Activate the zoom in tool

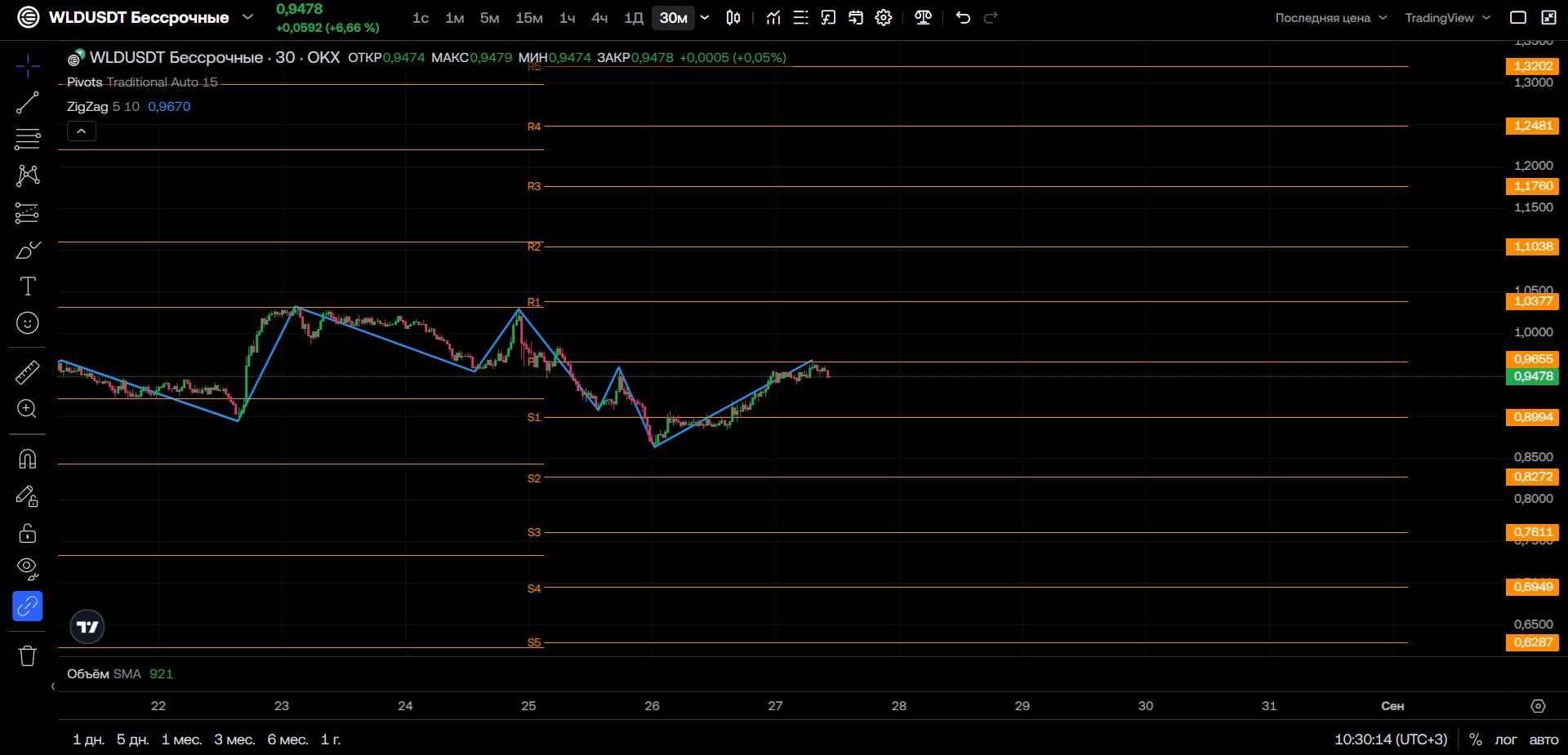pos(28,409)
